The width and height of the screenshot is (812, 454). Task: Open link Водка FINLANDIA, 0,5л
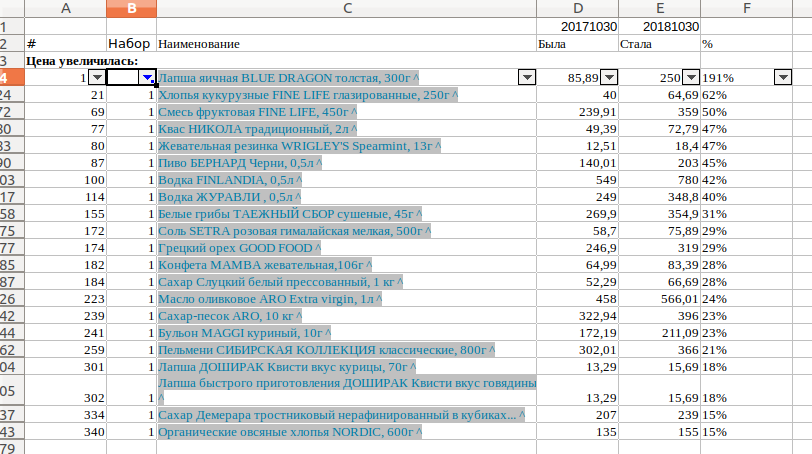pos(230,181)
